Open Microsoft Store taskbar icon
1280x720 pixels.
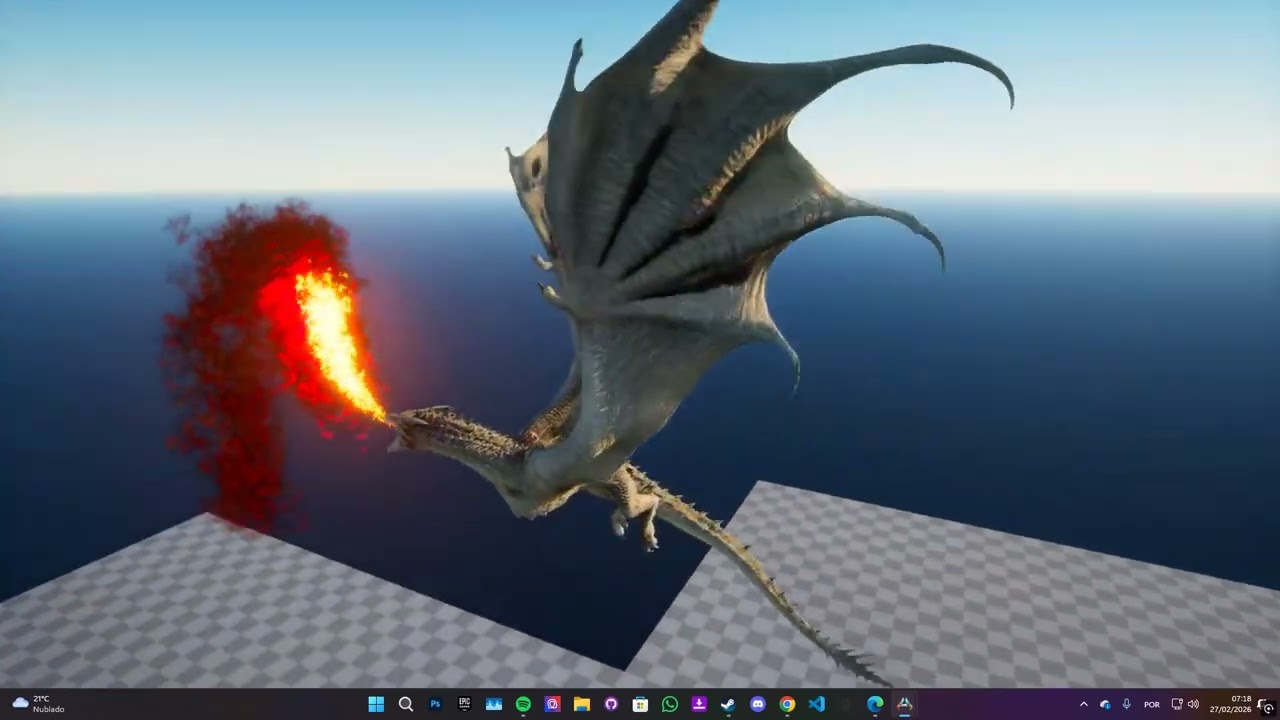point(640,704)
